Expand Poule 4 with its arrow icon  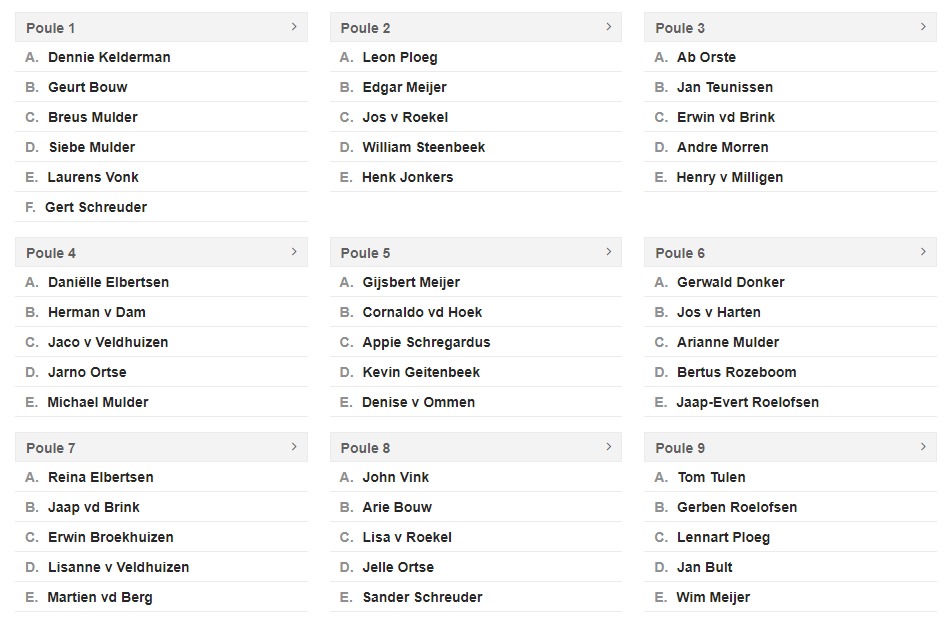coord(294,252)
